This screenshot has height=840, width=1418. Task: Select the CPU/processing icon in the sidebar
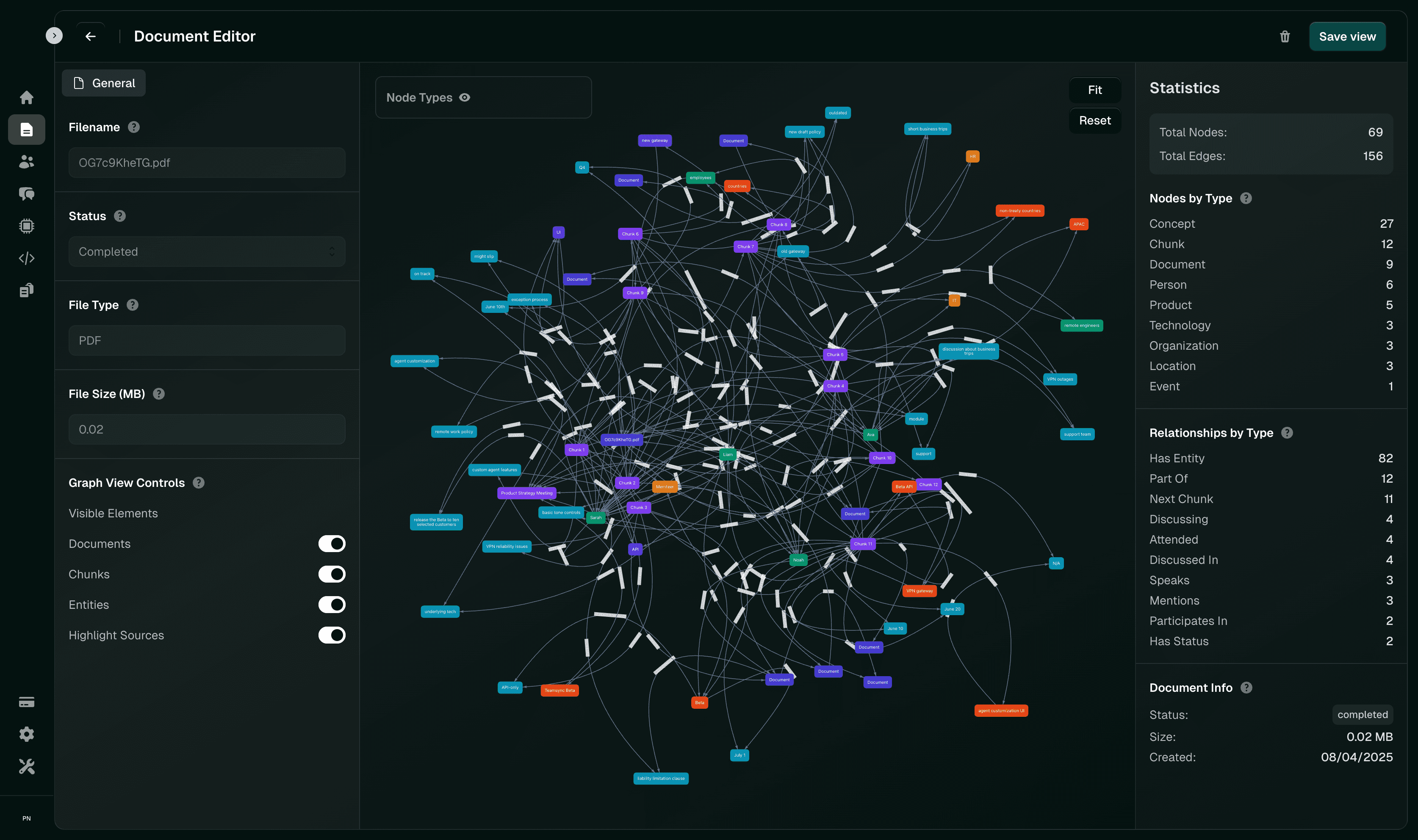(27, 226)
